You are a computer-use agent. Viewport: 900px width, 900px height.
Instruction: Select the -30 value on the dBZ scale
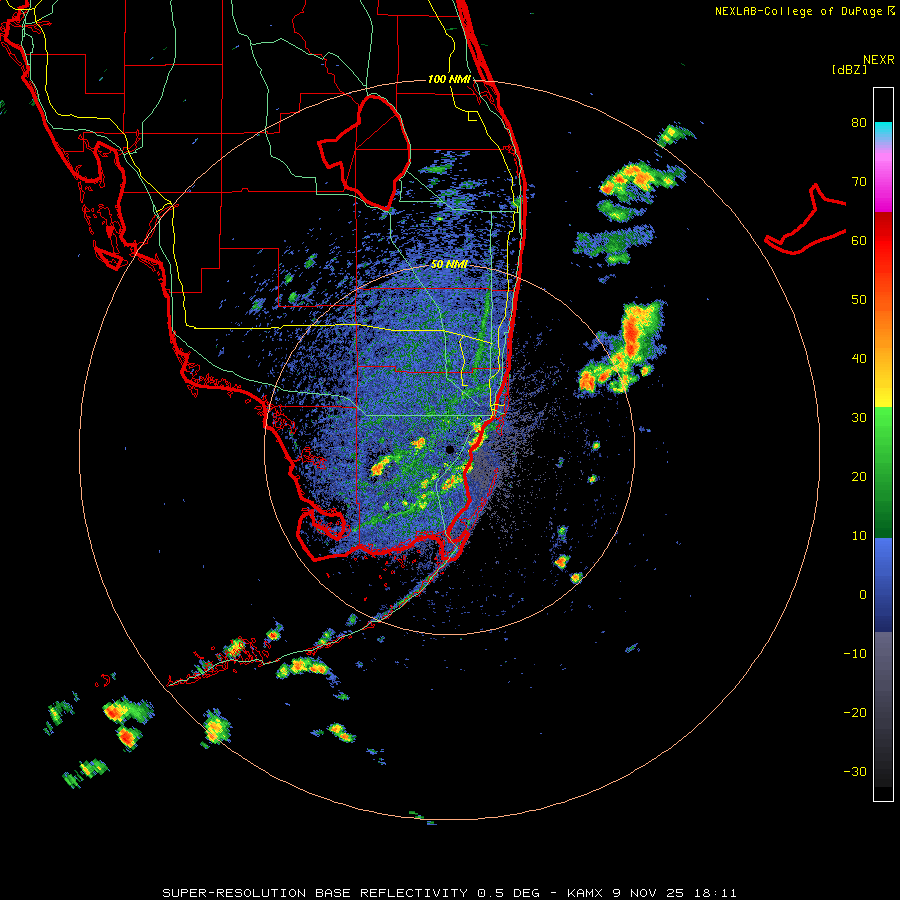click(855, 771)
